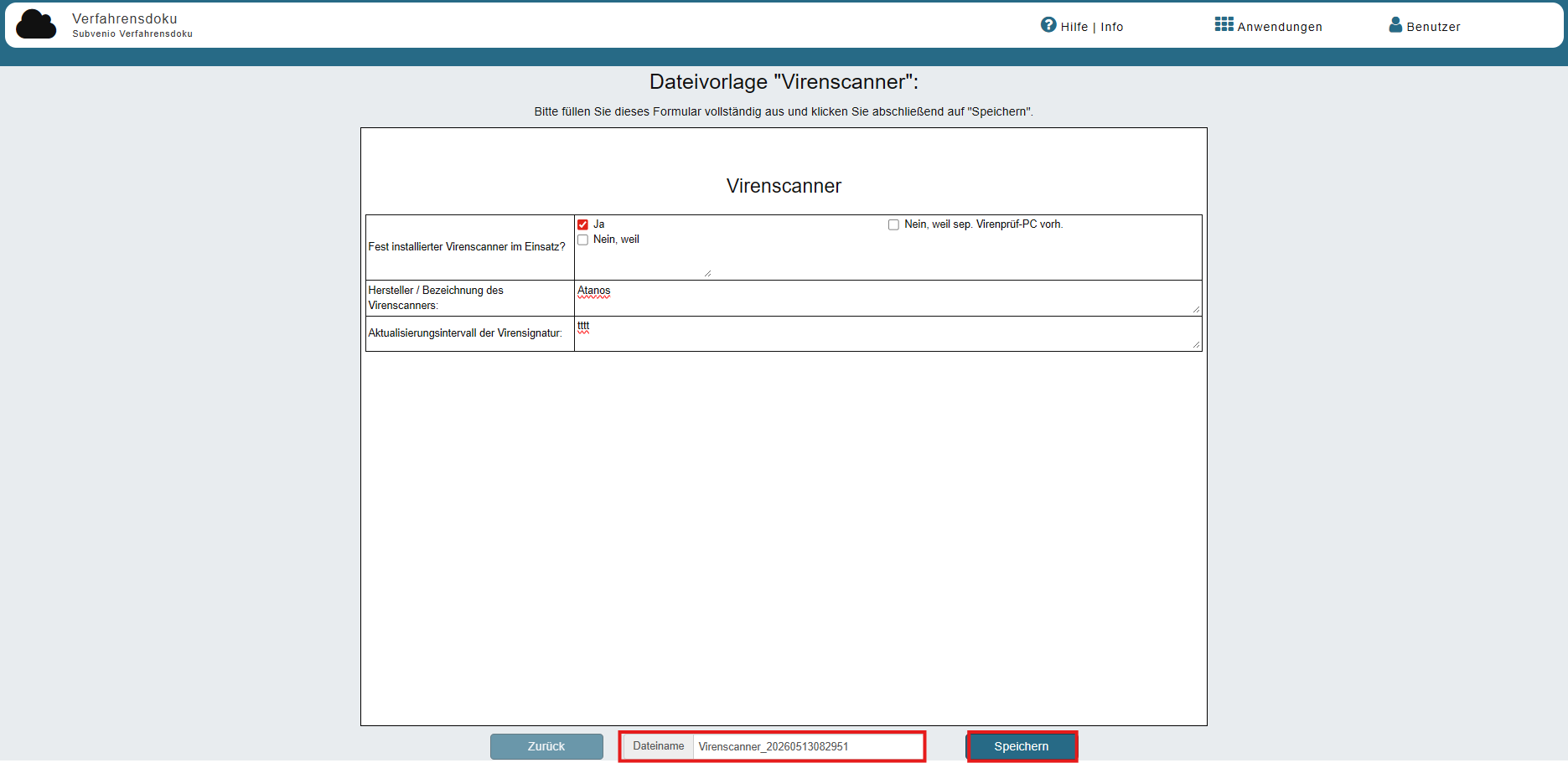1568x763 pixels.
Task: Click the Hilfe question mark icon
Action: (x=1048, y=25)
